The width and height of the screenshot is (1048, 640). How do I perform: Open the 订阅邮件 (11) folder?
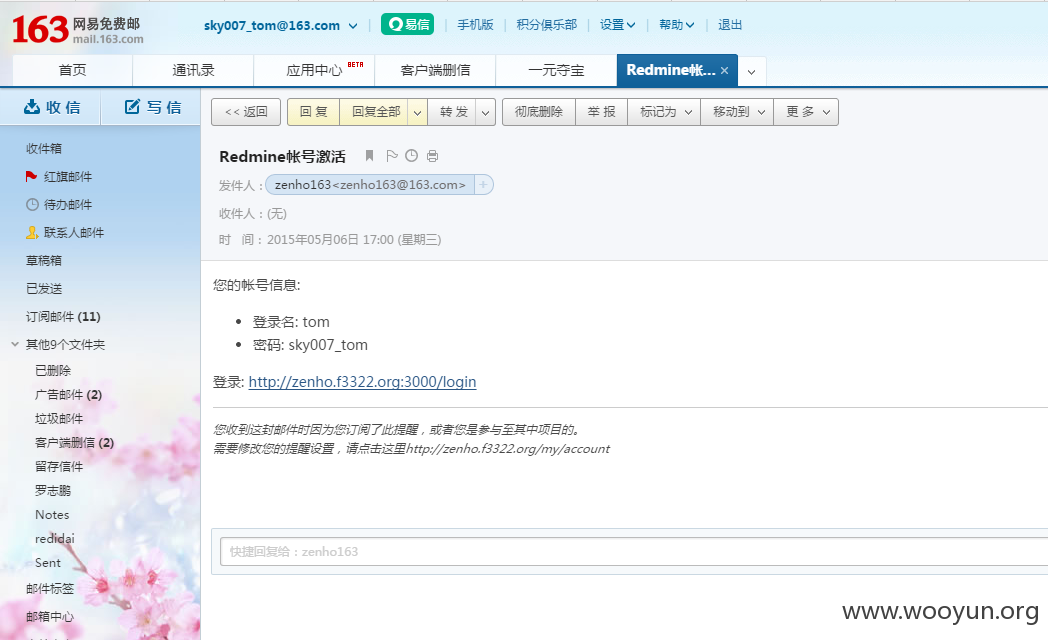tap(63, 317)
